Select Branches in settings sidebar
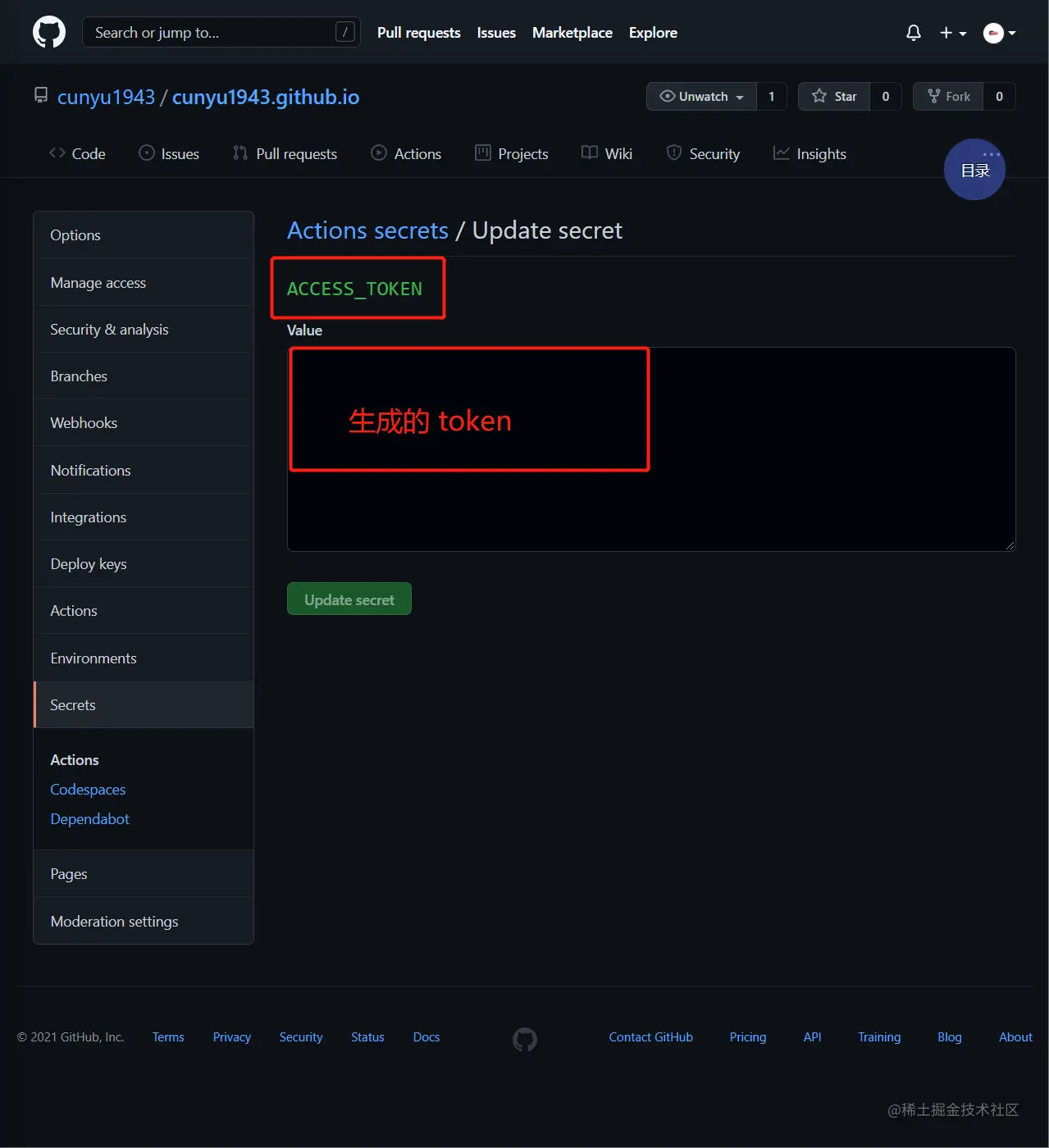This screenshot has height=1148, width=1049. [x=144, y=376]
